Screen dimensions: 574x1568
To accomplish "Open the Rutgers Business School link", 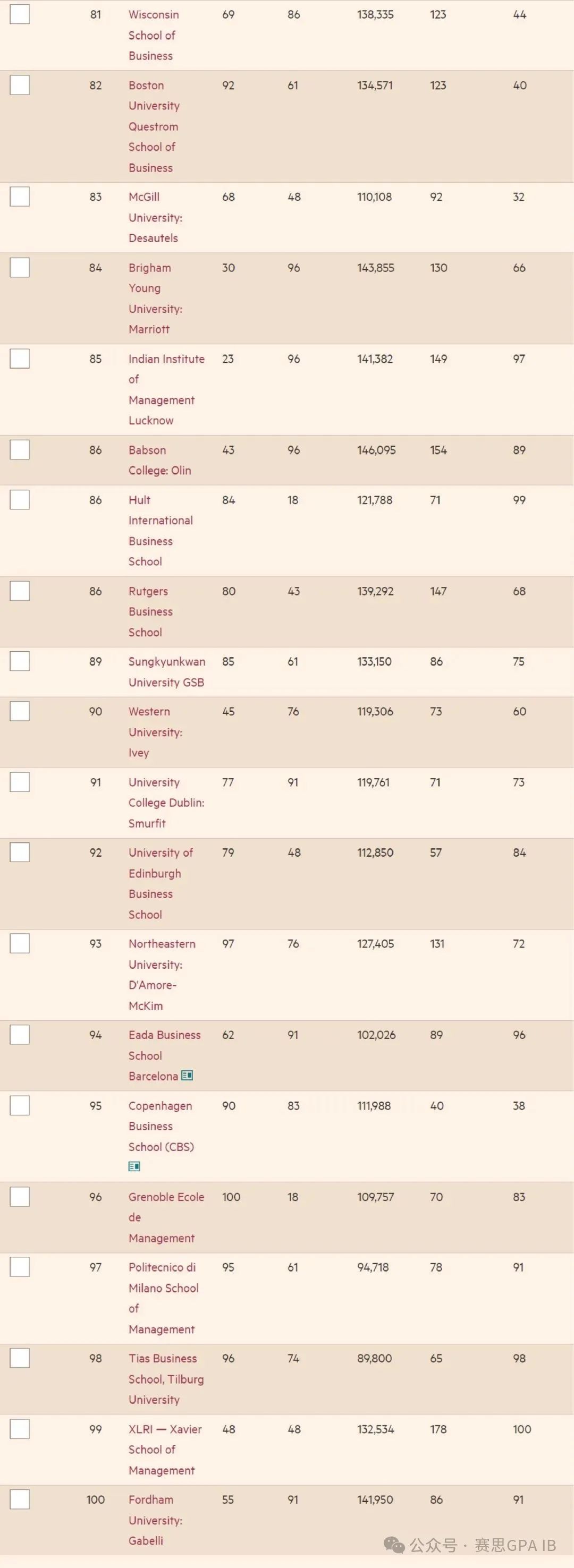I will [x=150, y=612].
